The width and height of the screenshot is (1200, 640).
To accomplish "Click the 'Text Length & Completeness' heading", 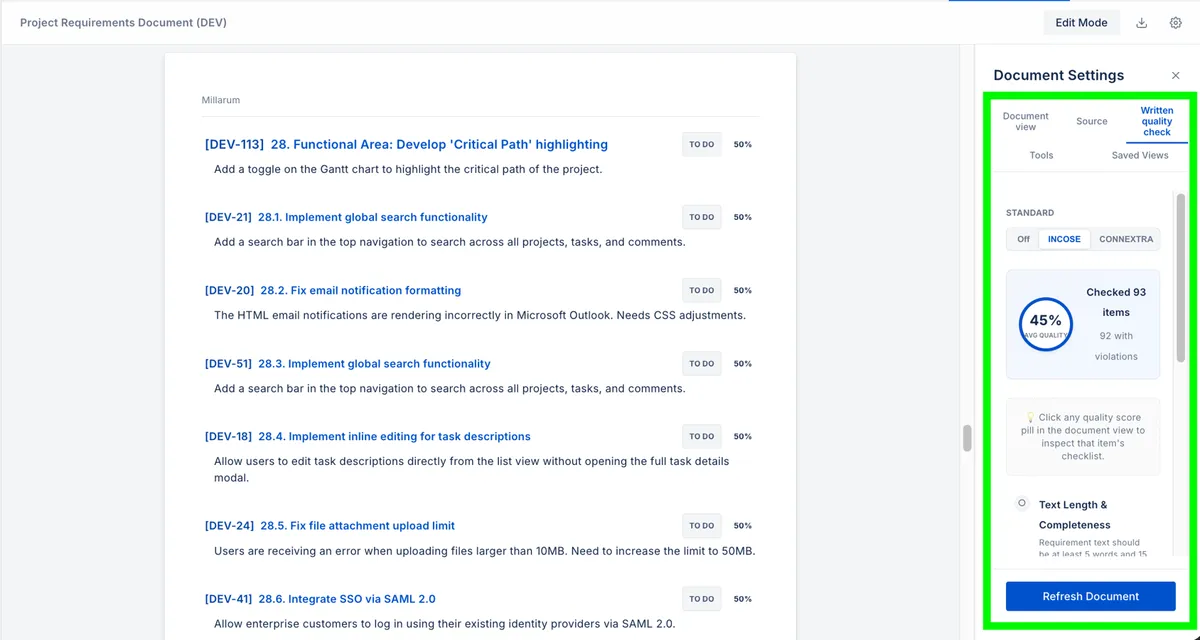I will [1075, 515].
